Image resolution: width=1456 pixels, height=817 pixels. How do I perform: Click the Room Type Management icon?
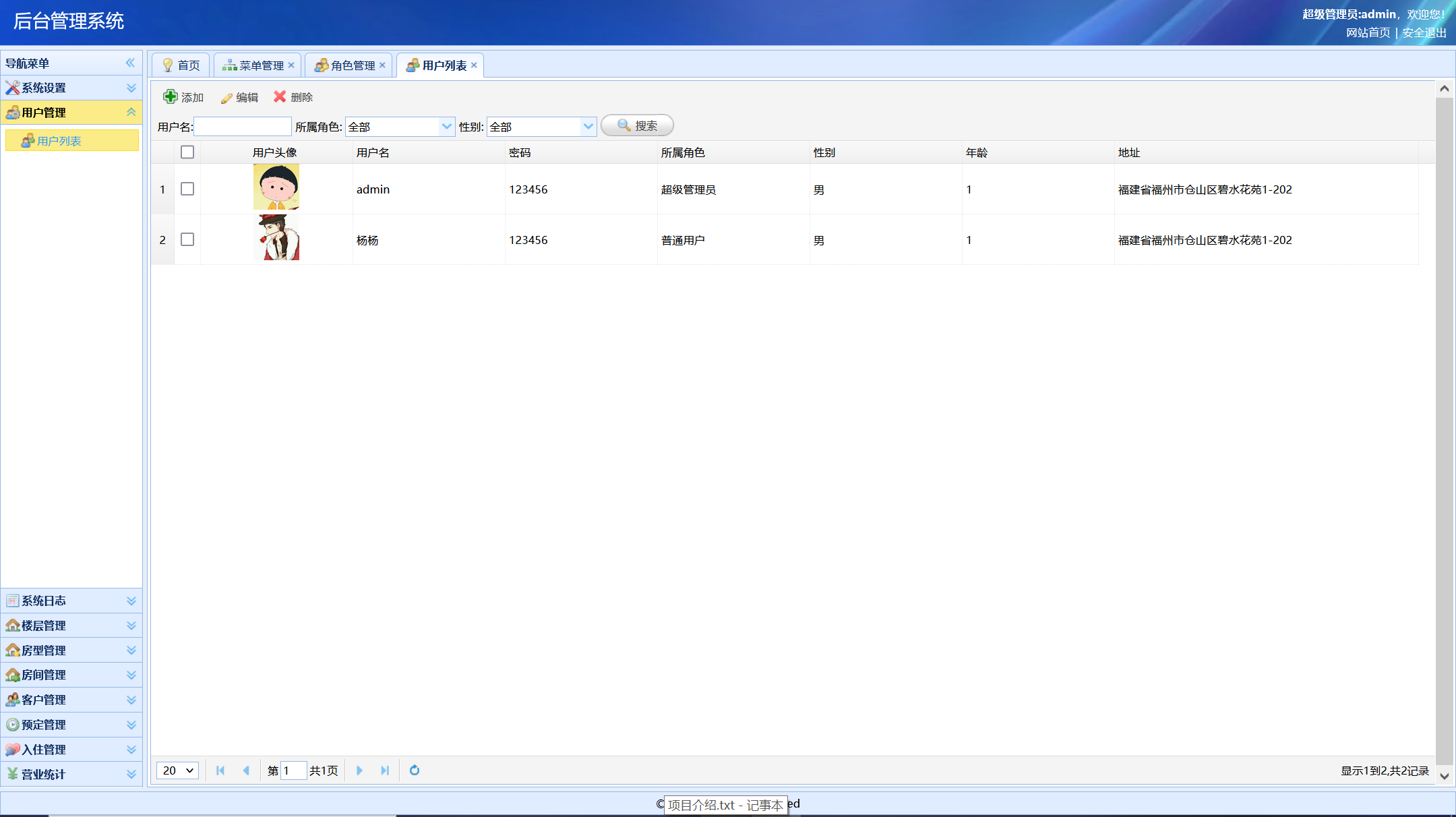point(12,650)
